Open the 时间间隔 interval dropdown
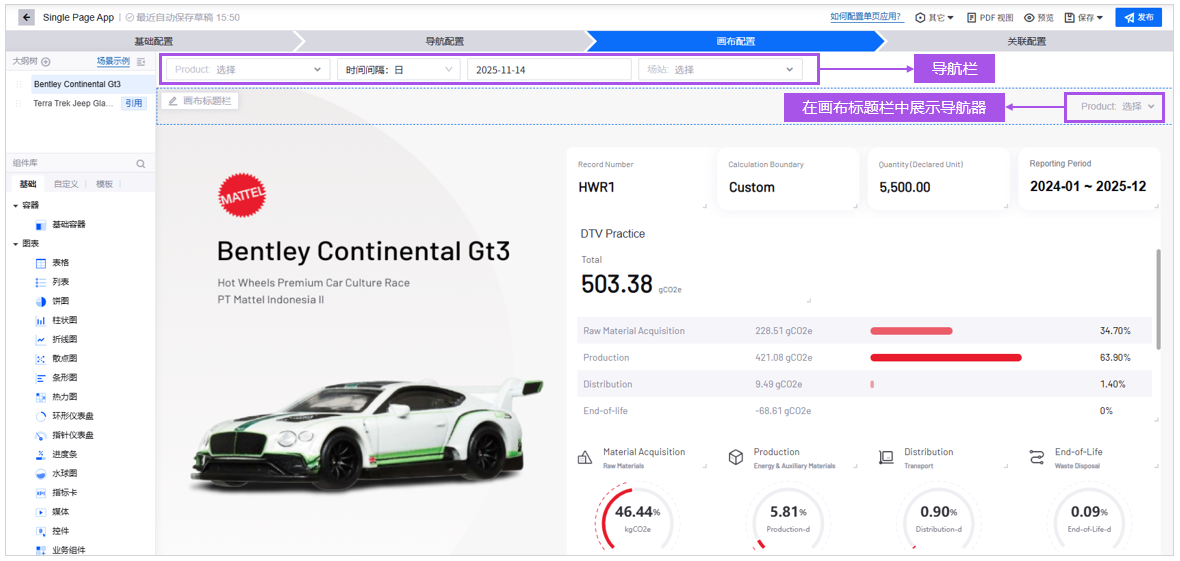1180x561 pixels. pos(397,70)
